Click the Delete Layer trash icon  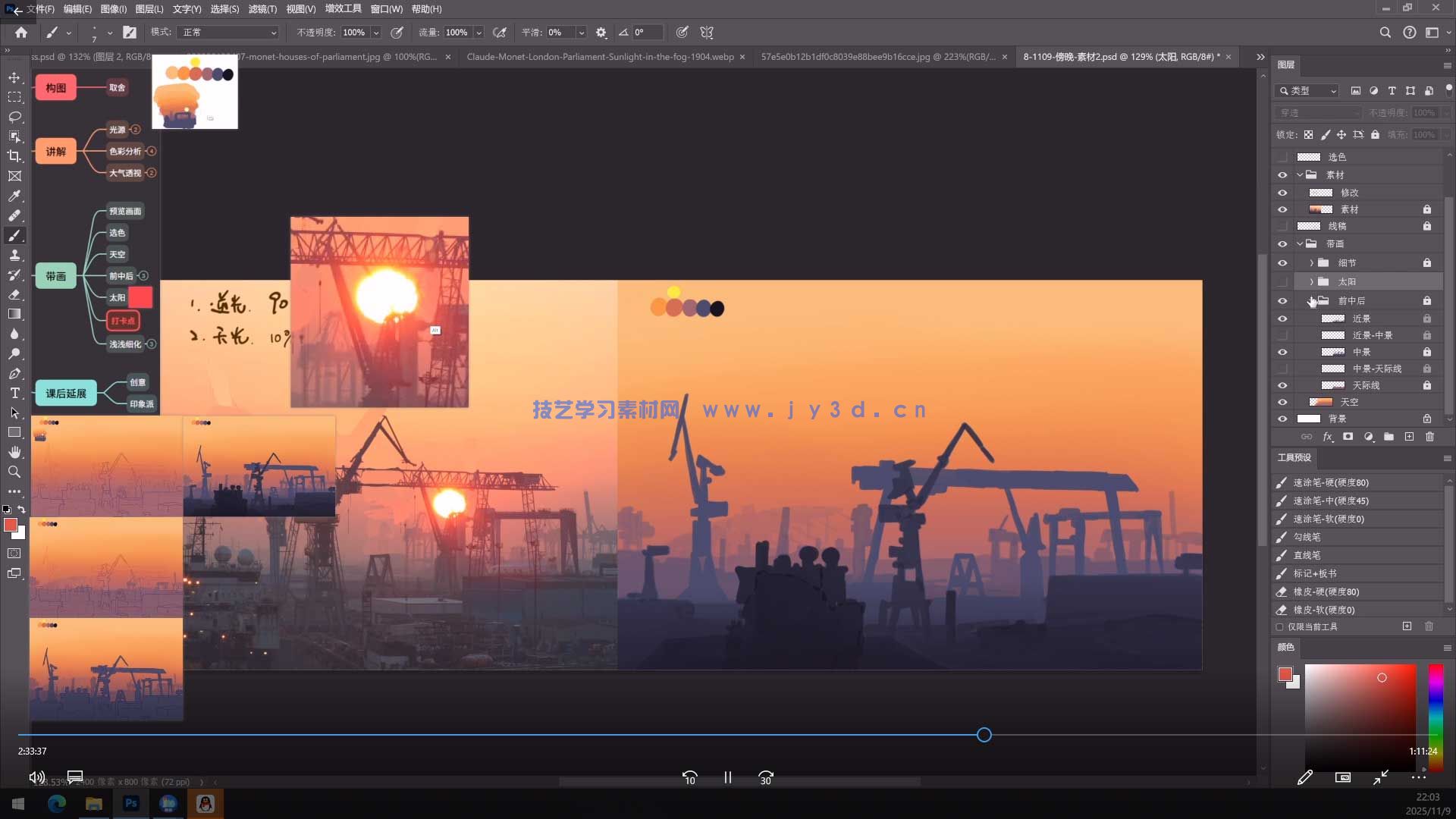pos(1429,437)
